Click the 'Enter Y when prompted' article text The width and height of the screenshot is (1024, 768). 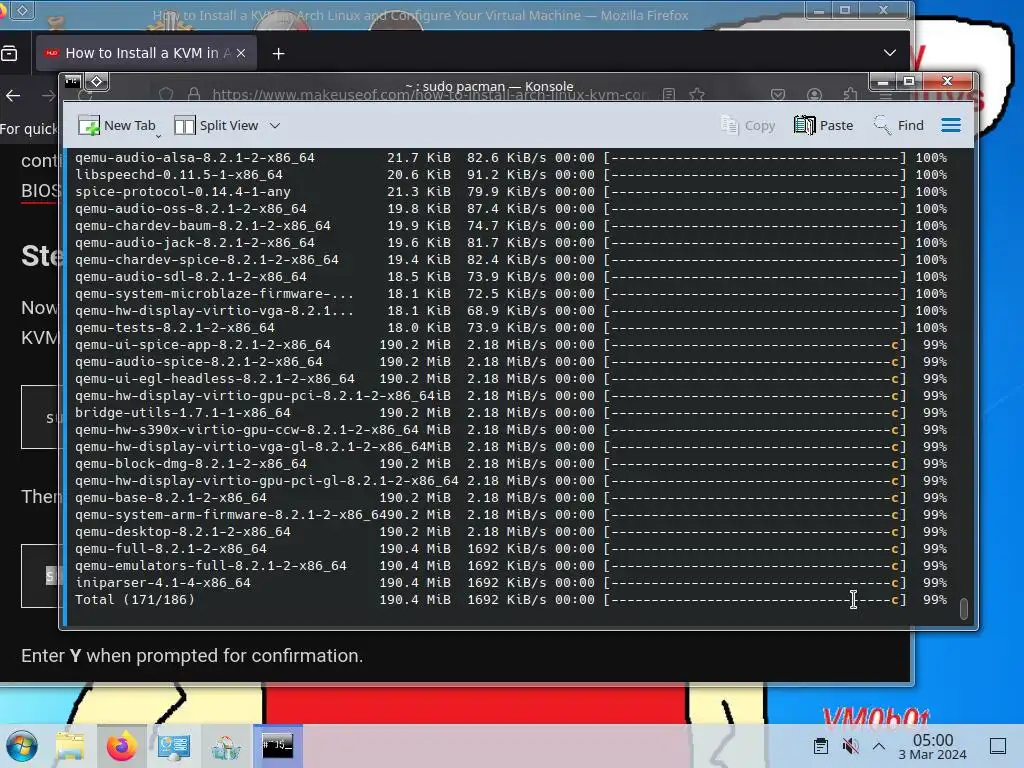pyautogui.click(x=192, y=656)
